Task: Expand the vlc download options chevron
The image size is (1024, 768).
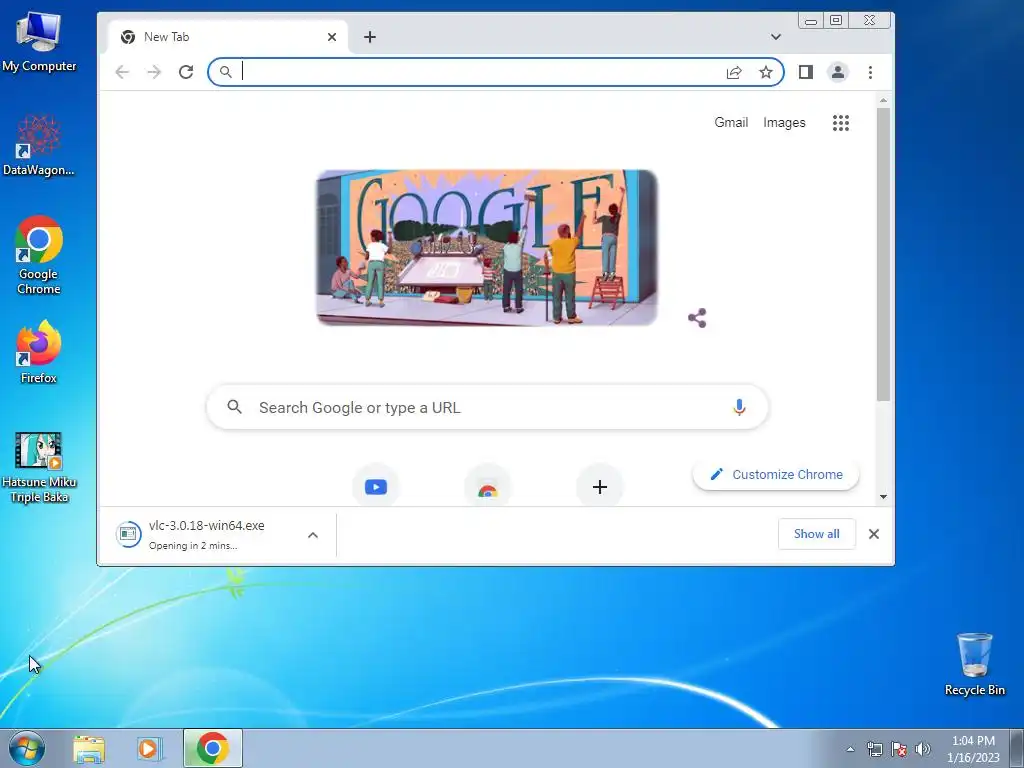Action: (313, 535)
